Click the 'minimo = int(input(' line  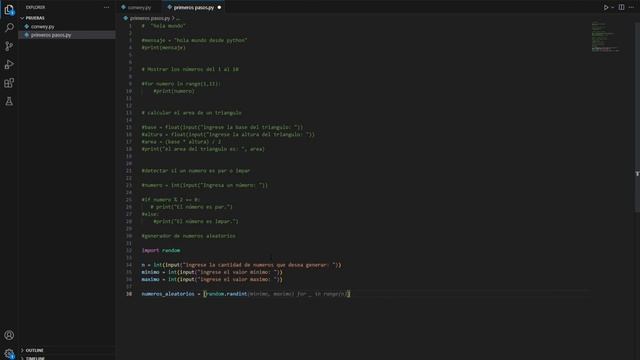coord(212,272)
